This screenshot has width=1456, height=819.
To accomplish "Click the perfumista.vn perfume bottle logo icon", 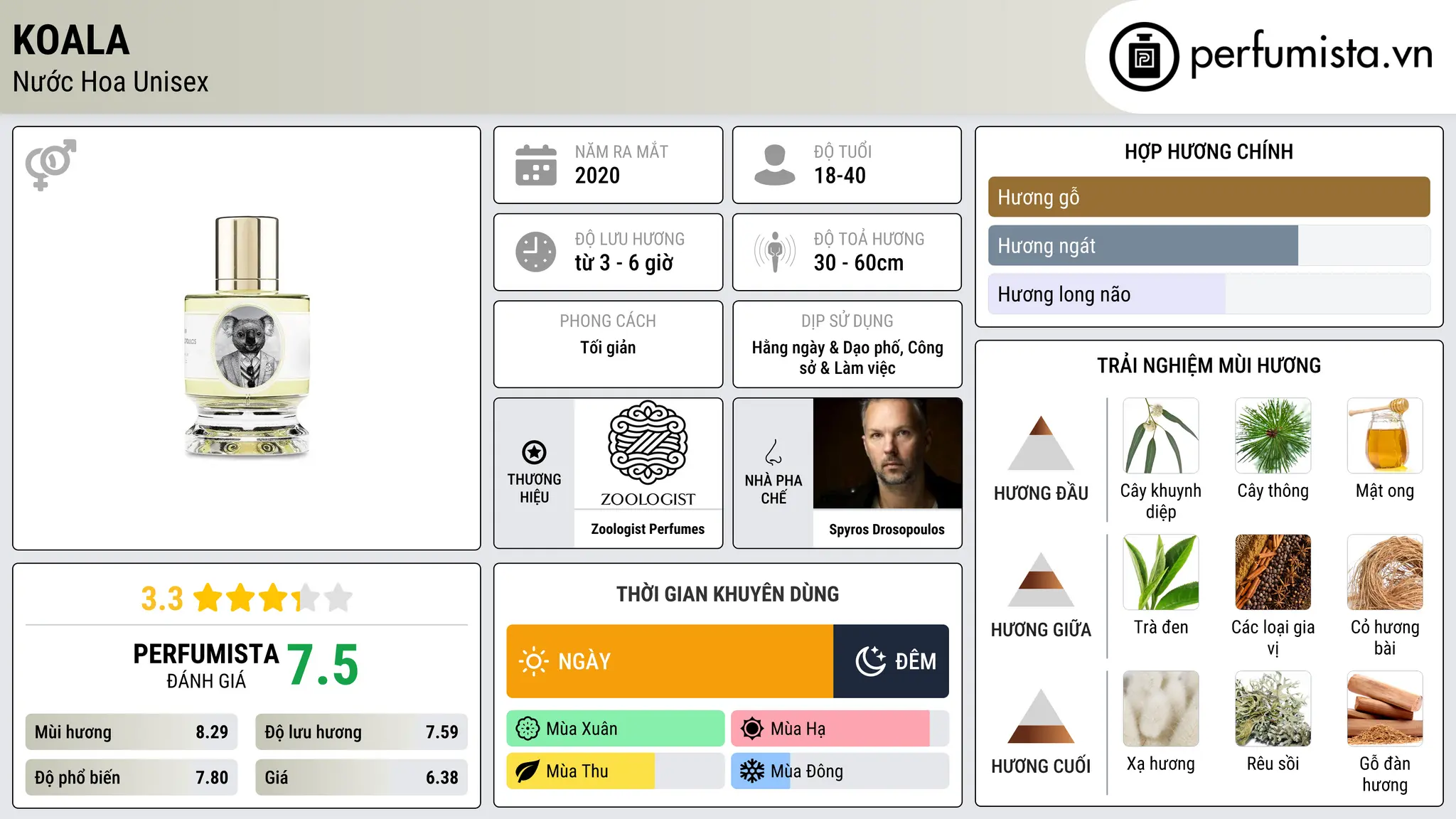I will pos(1144,57).
